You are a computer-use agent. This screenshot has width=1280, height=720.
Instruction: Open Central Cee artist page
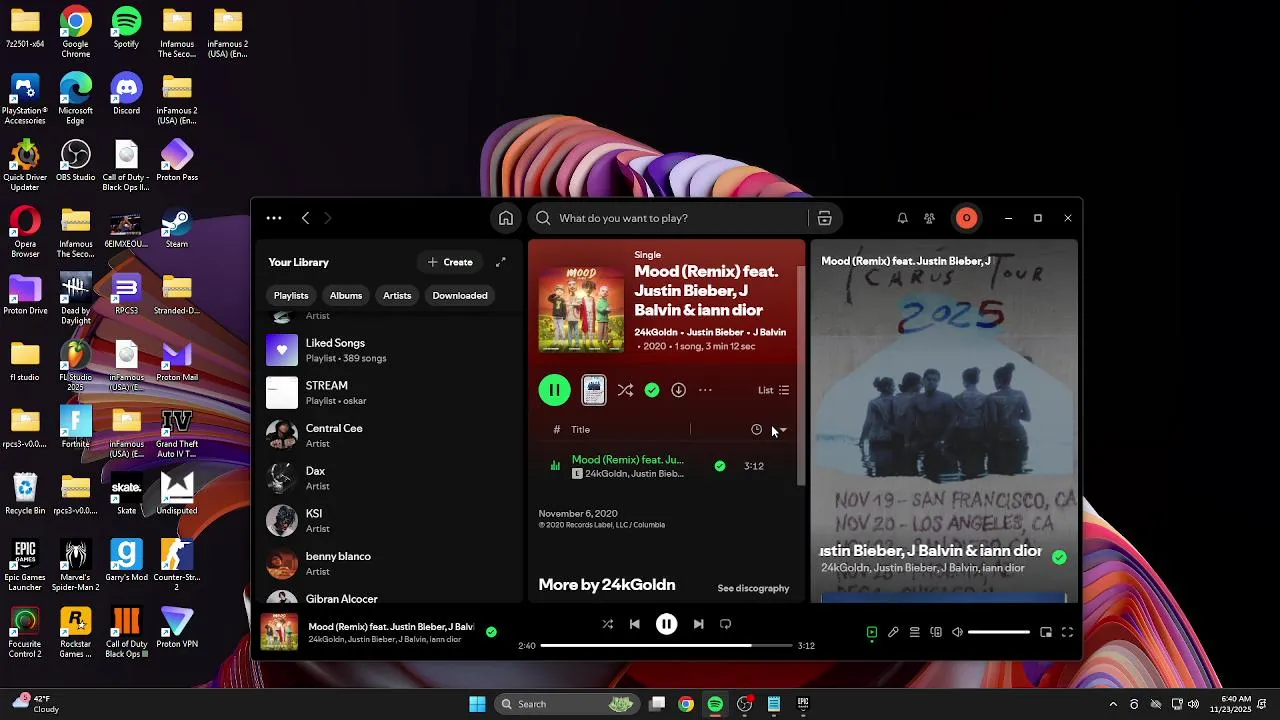pyautogui.click(x=390, y=435)
